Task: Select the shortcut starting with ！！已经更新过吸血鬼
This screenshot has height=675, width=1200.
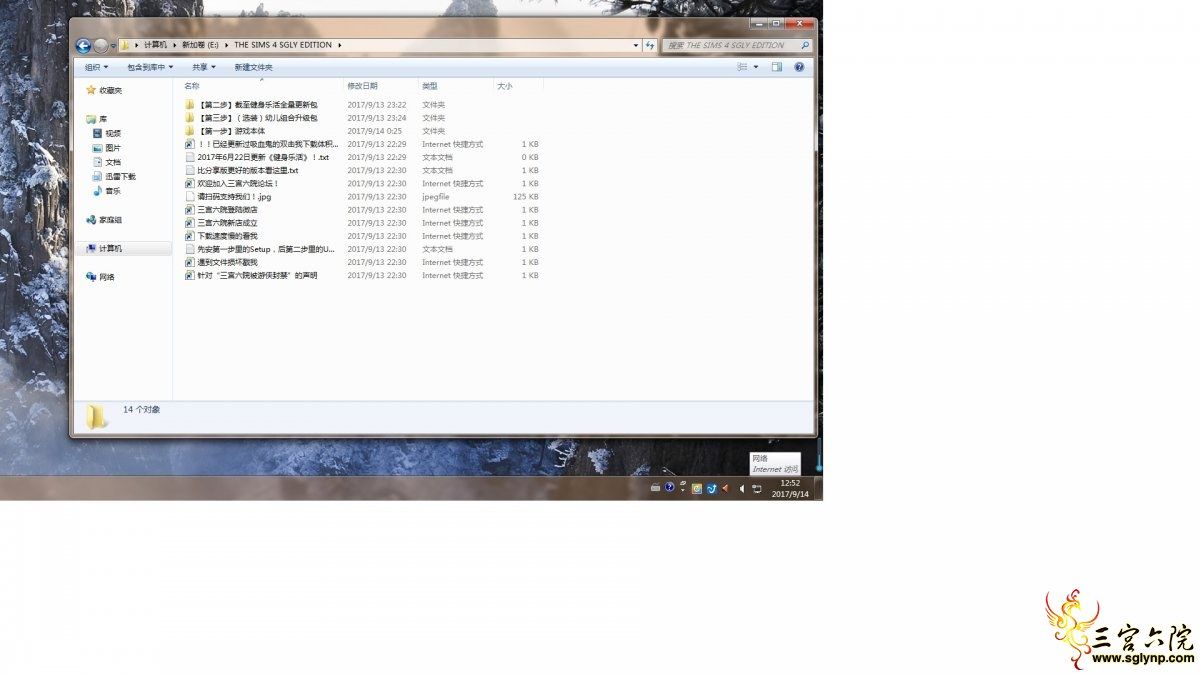Action: pos(268,144)
